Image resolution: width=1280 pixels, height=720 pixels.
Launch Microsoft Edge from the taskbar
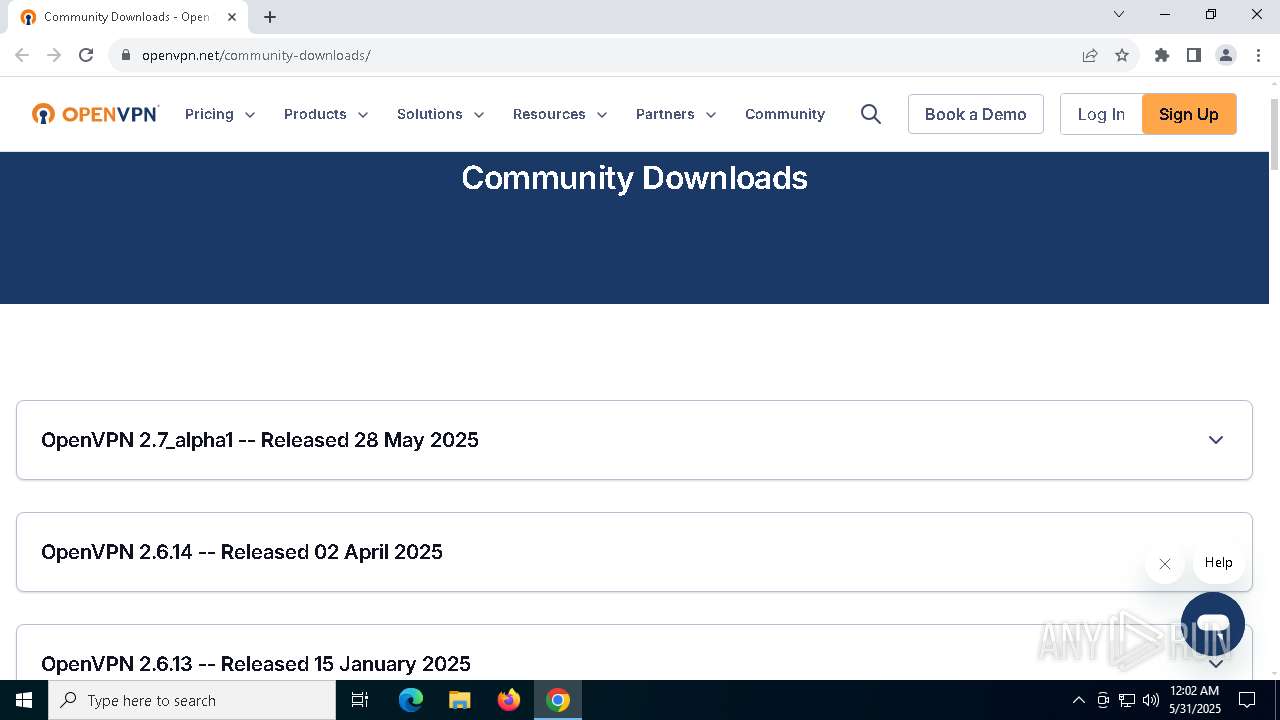411,700
